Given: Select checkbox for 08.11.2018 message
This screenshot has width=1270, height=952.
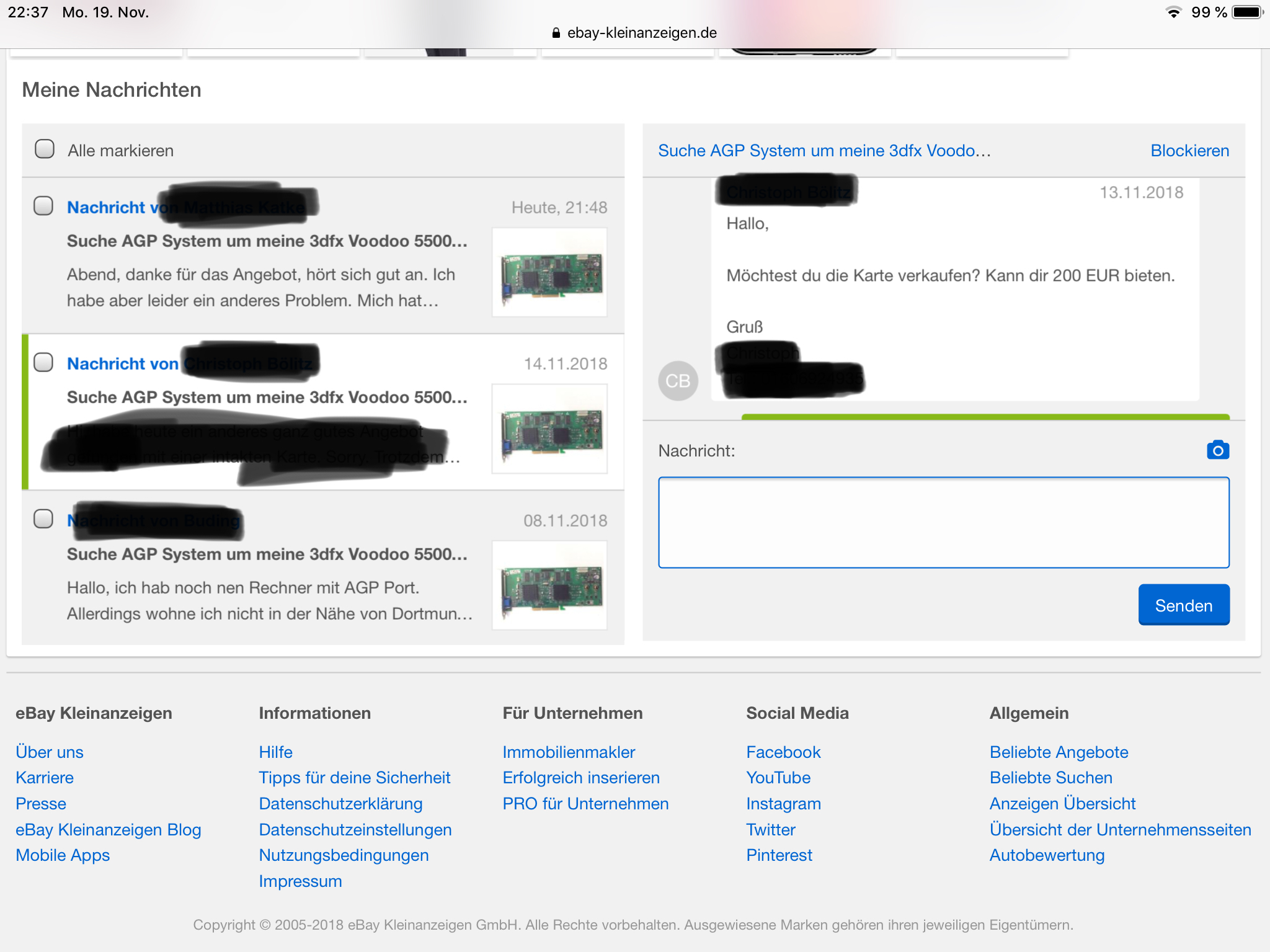Looking at the screenshot, I should [x=43, y=518].
